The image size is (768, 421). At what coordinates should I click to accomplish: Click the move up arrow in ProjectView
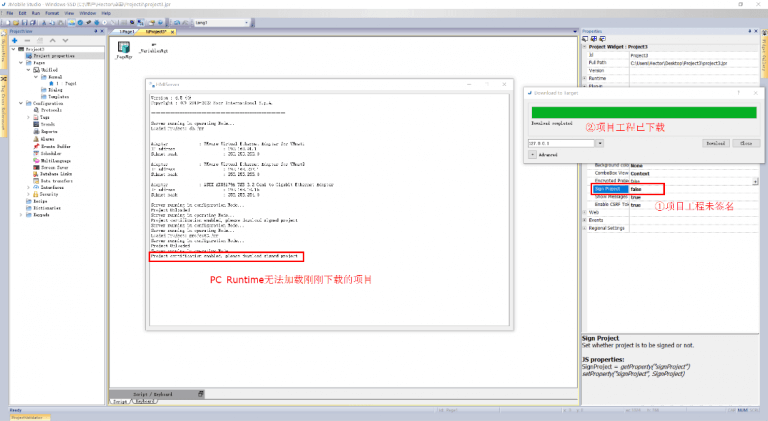tap(51, 40)
